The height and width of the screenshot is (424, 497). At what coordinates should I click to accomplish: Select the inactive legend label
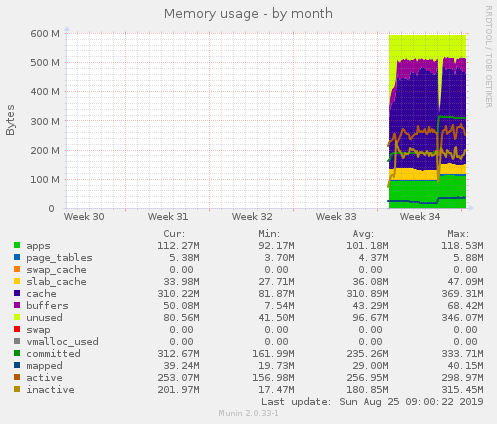coord(50,390)
